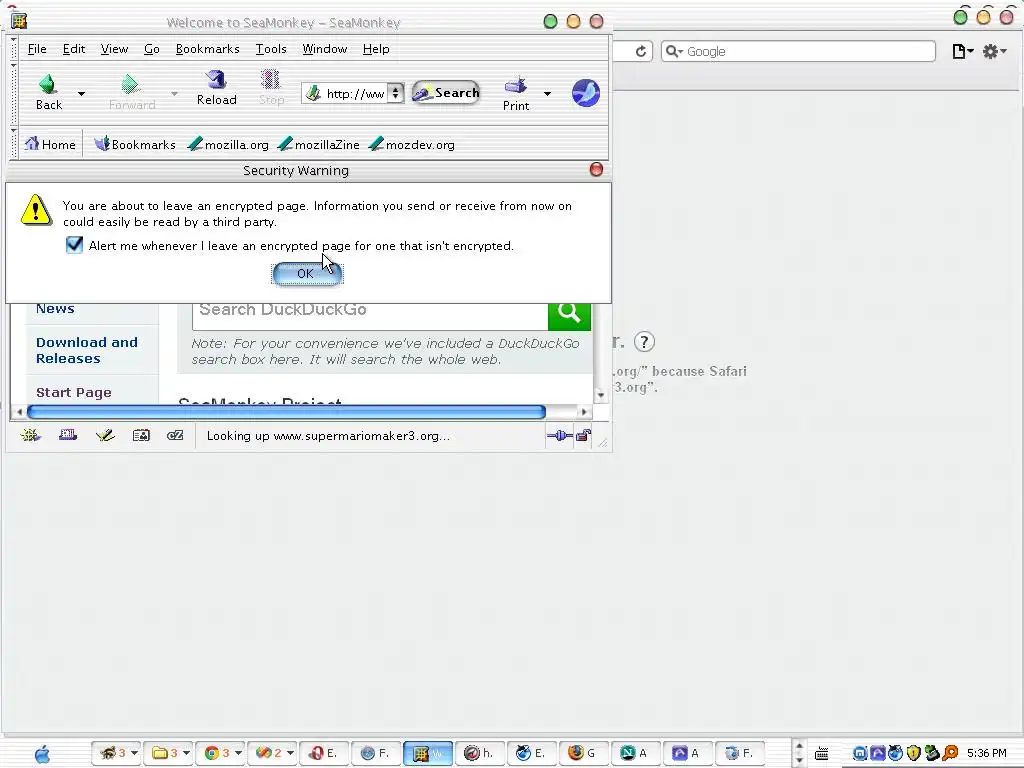Click the Search button beside URL bar
Screen dimensions: 1024x768
click(x=447, y=93)
